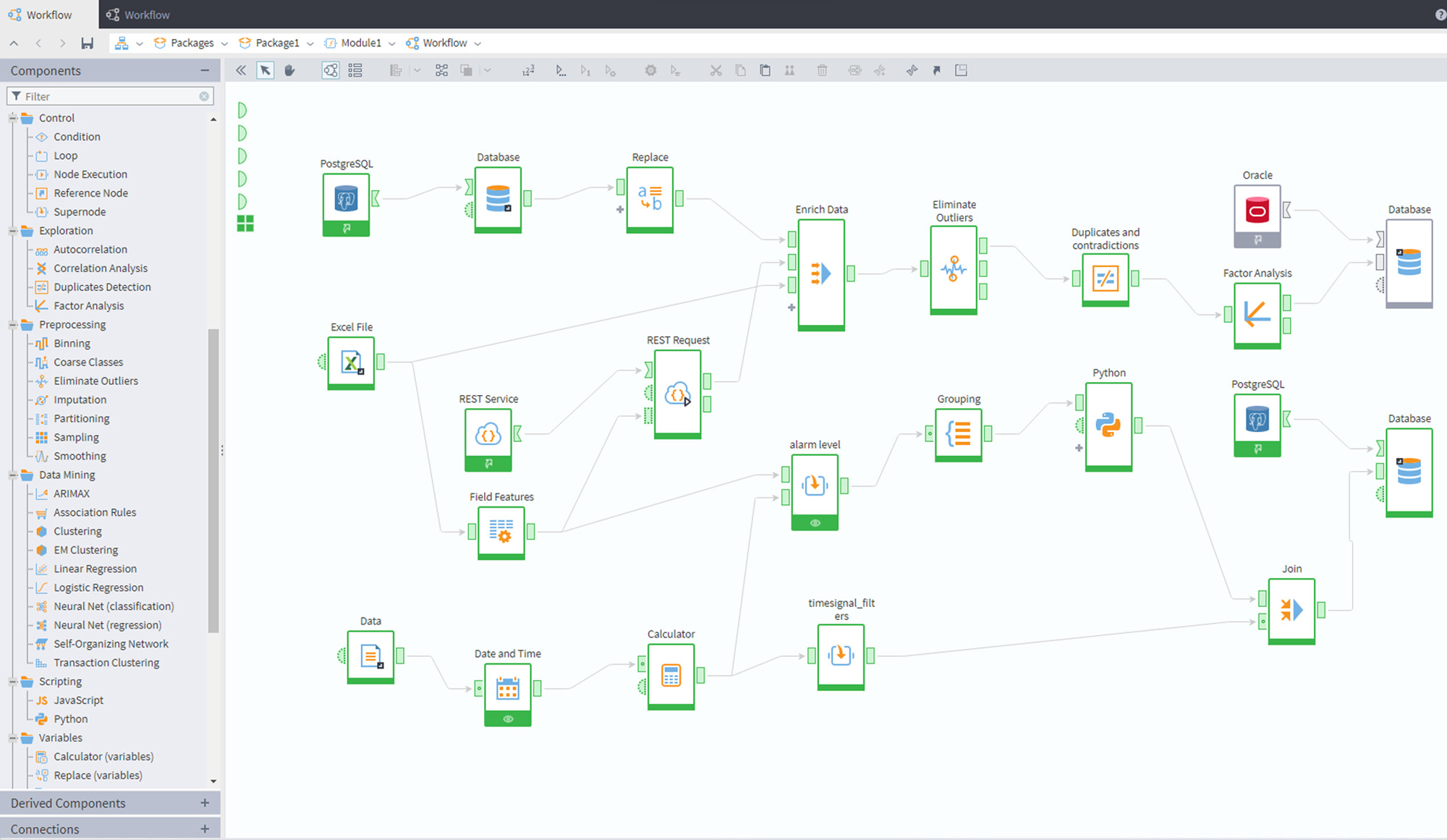Toggle graph view mode button
This screenshot has height=840, width=1447.
pyautogui.click(x=331, y=70)
